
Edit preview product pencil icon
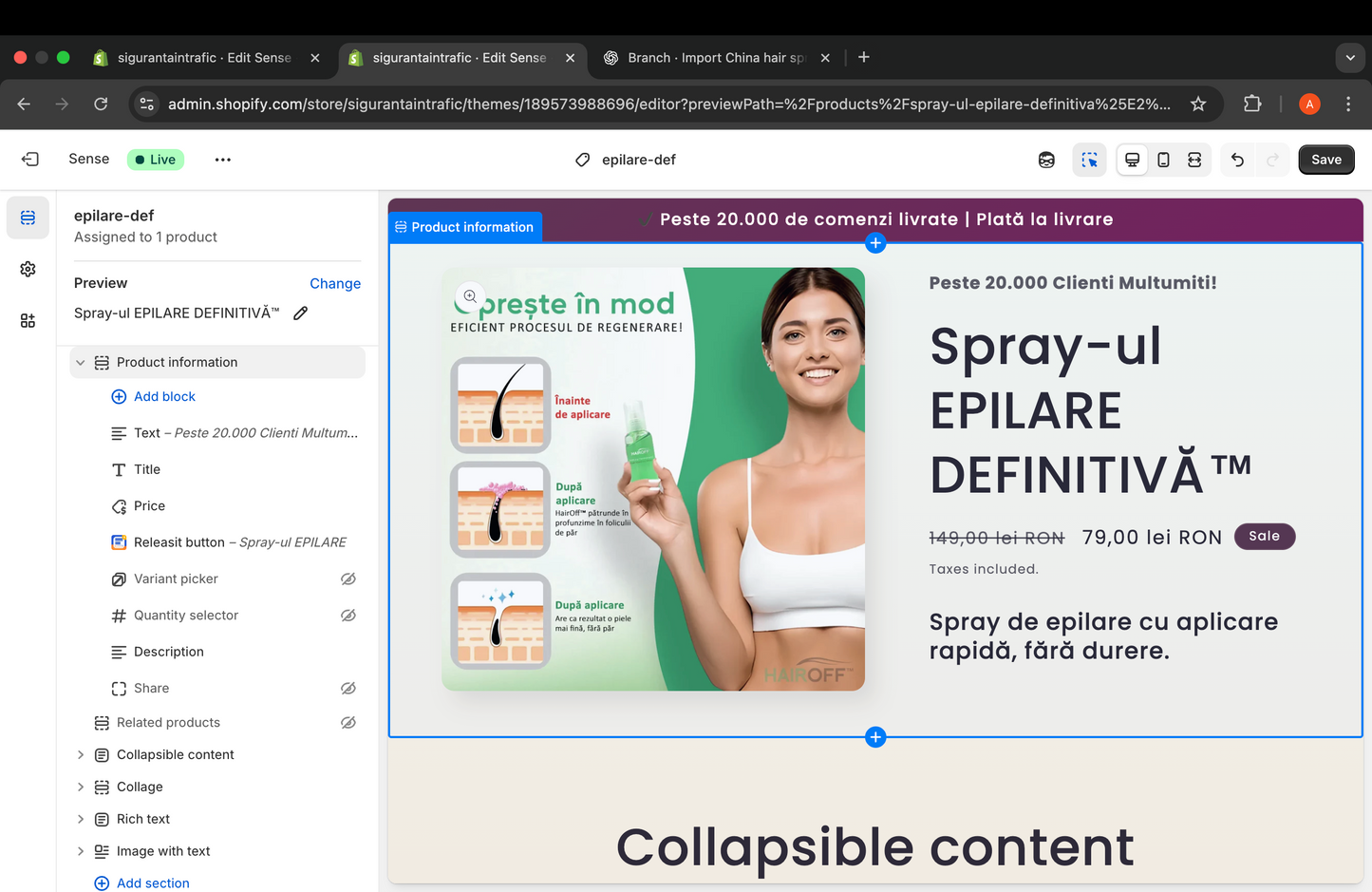[x=301, y=313]
